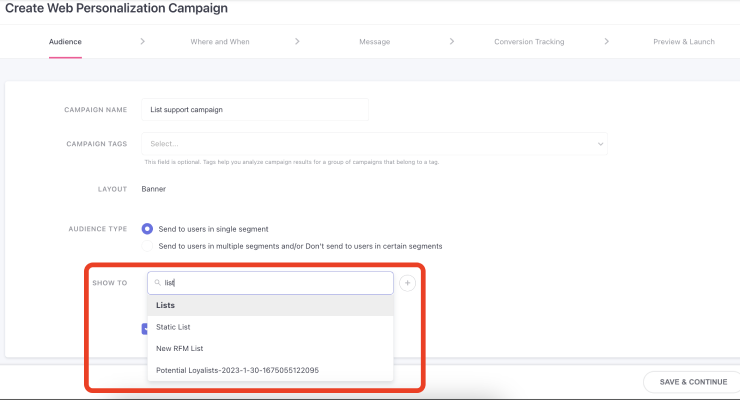Image resolution: width=740 pixels, height=400 pixels.
Task: Click the chevron after Where and When step
Action: click(x=298, y=42)
